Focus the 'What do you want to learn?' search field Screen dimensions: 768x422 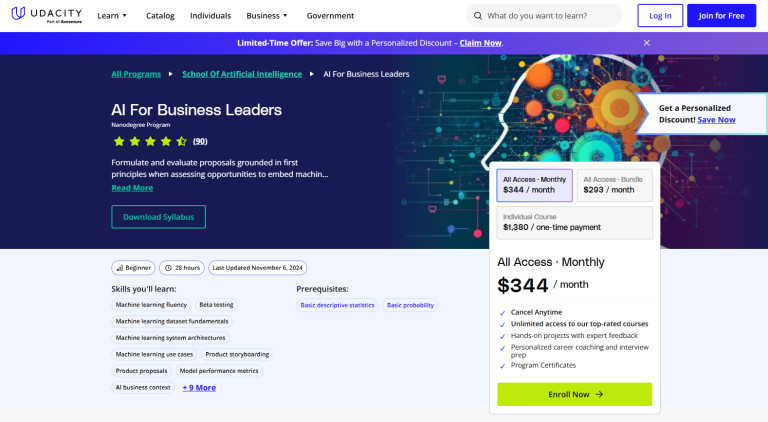(544, 16)
